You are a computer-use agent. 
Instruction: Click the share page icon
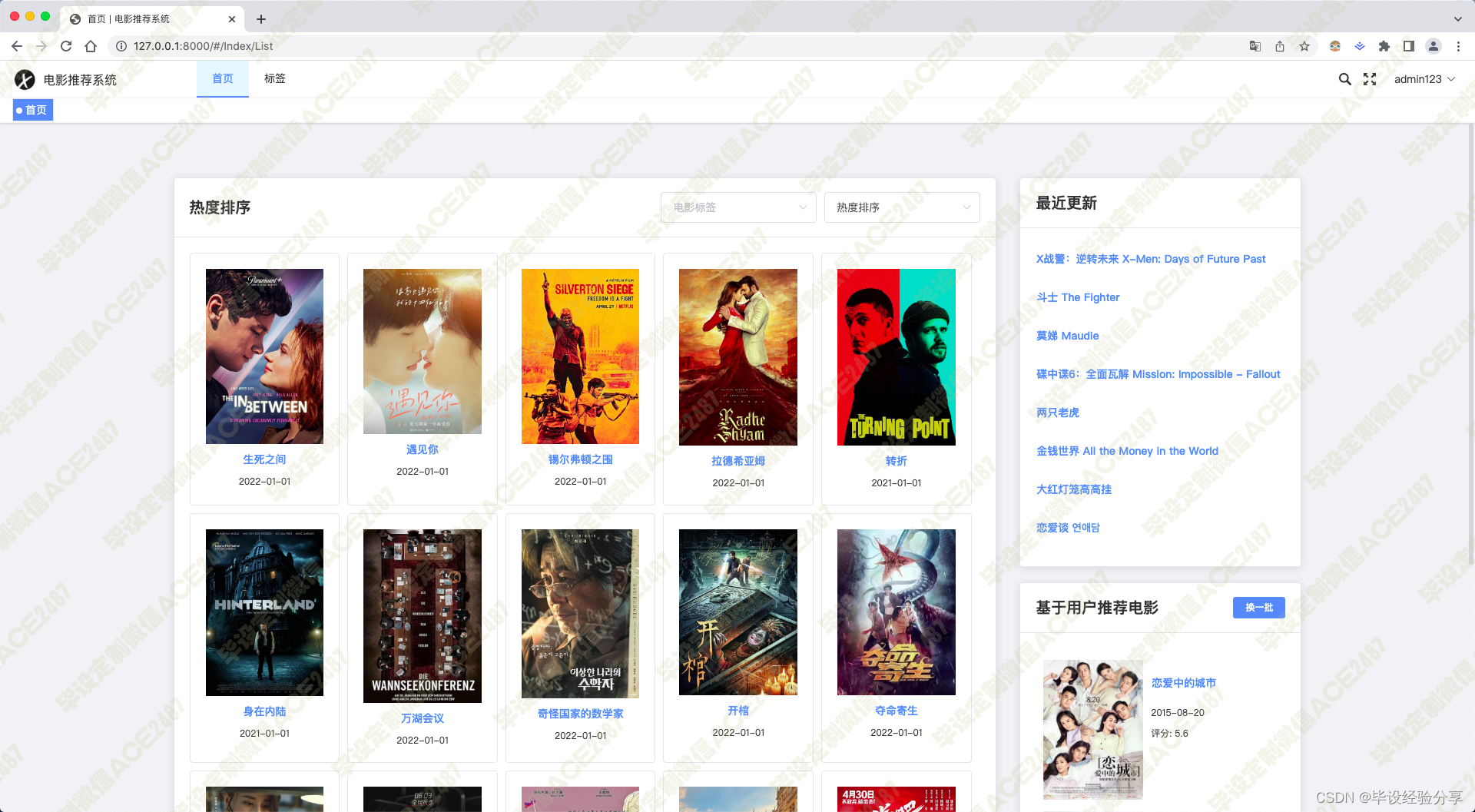[x=1280, y=46]
